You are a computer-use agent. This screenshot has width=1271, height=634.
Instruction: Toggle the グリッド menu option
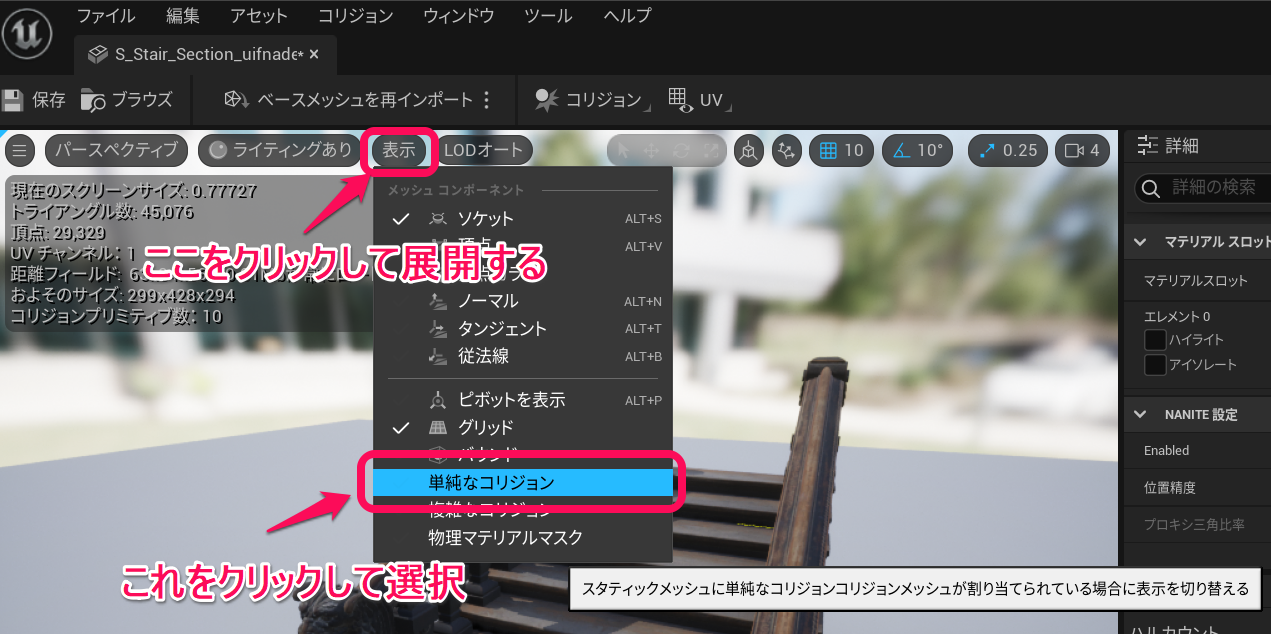coord(524,427)
